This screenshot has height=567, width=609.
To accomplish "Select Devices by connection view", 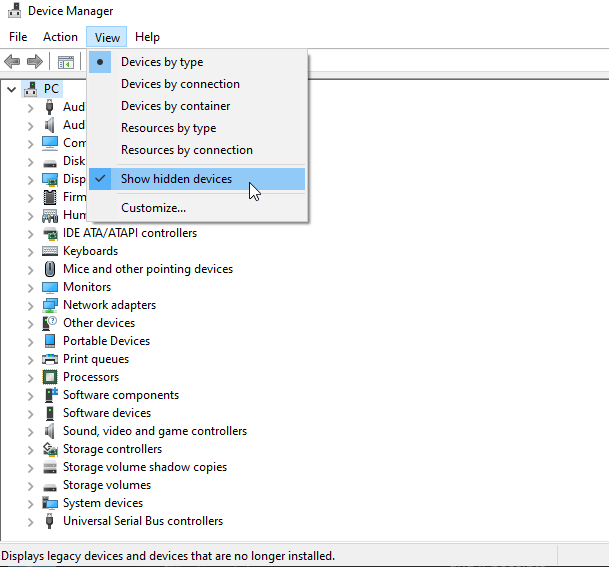I will click(x=180, y=84).
